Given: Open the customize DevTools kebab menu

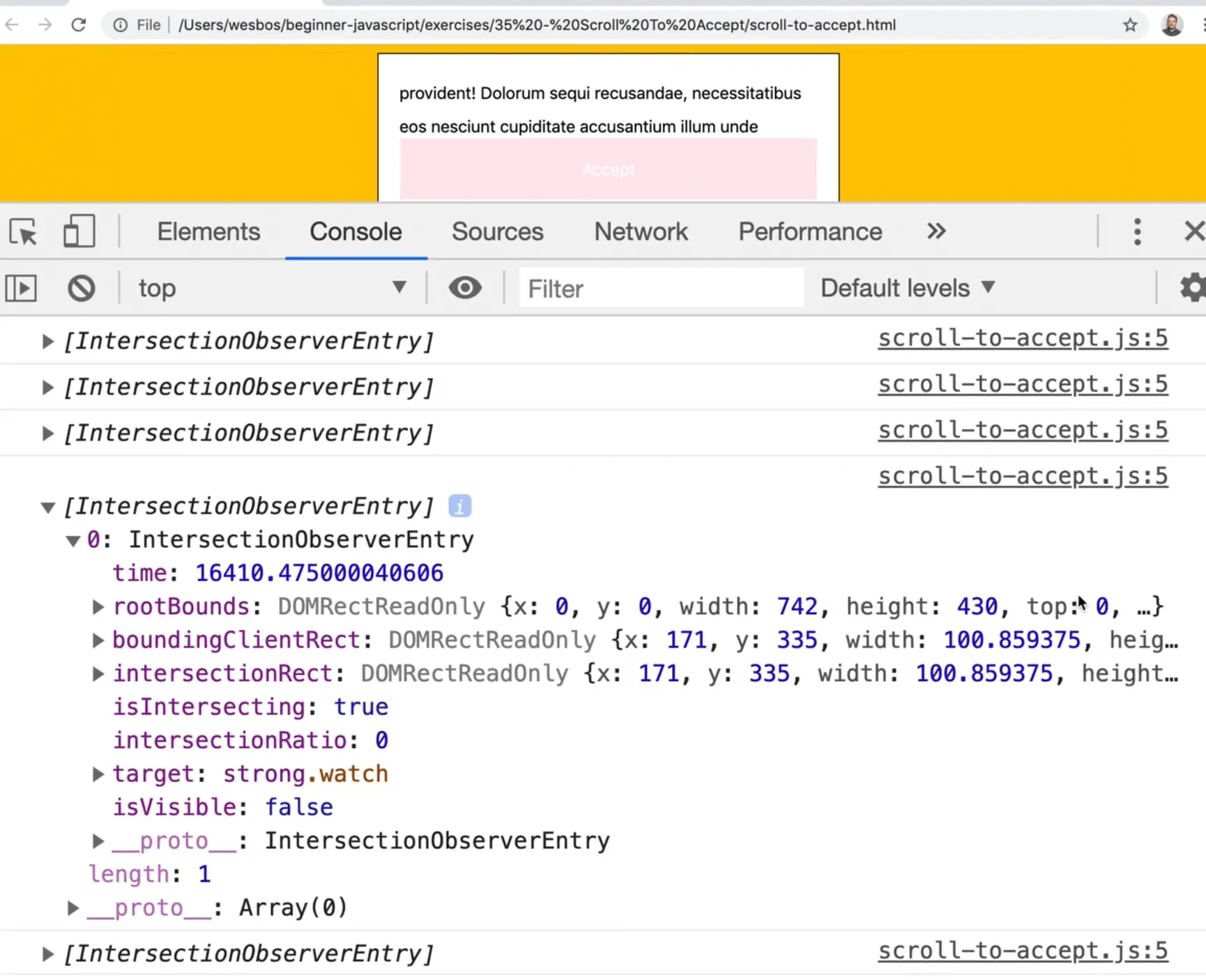Looking at the screenshot, I should [1137, 231].
